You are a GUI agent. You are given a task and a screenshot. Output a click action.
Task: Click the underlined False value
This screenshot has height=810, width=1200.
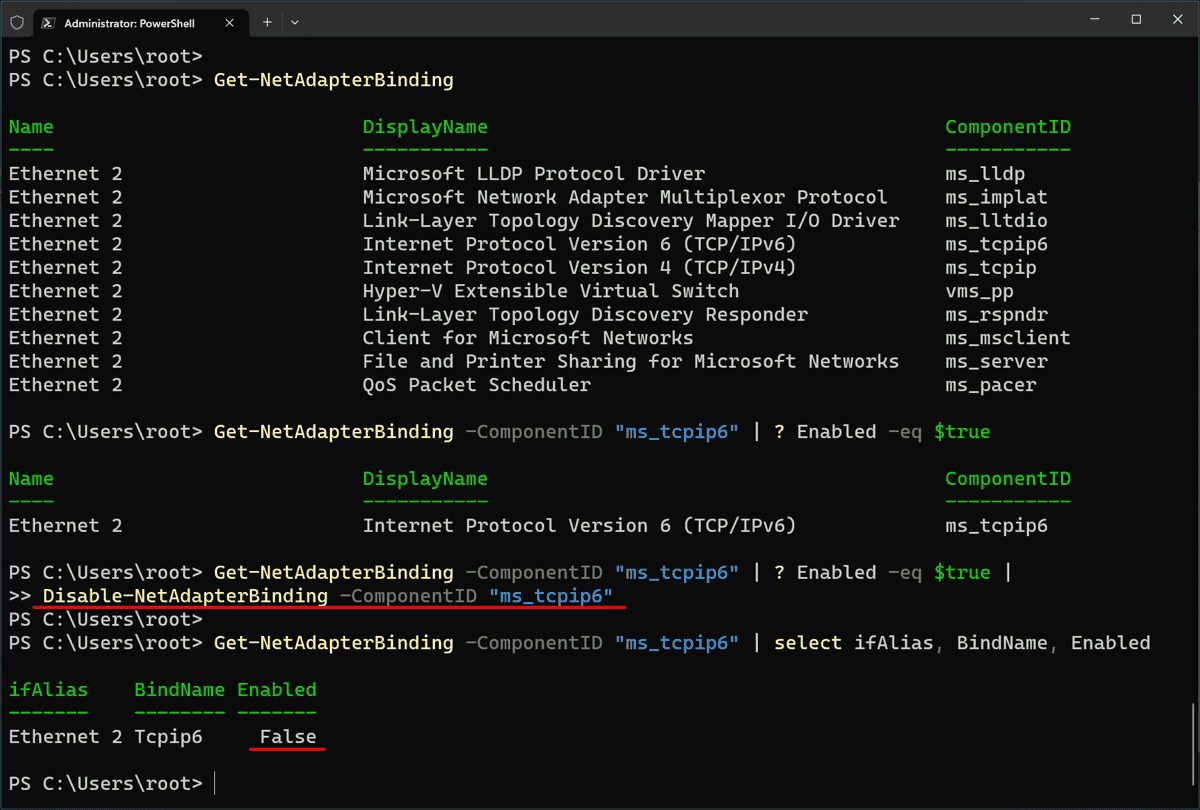pyautogui.click(x=287, y=736)
